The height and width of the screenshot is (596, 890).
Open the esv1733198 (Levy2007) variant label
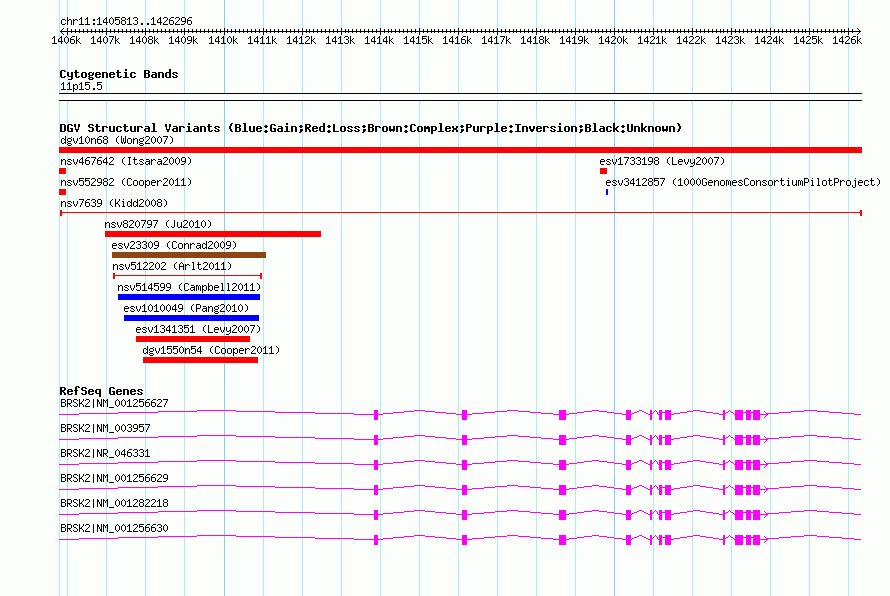click(x=662, y=161)
